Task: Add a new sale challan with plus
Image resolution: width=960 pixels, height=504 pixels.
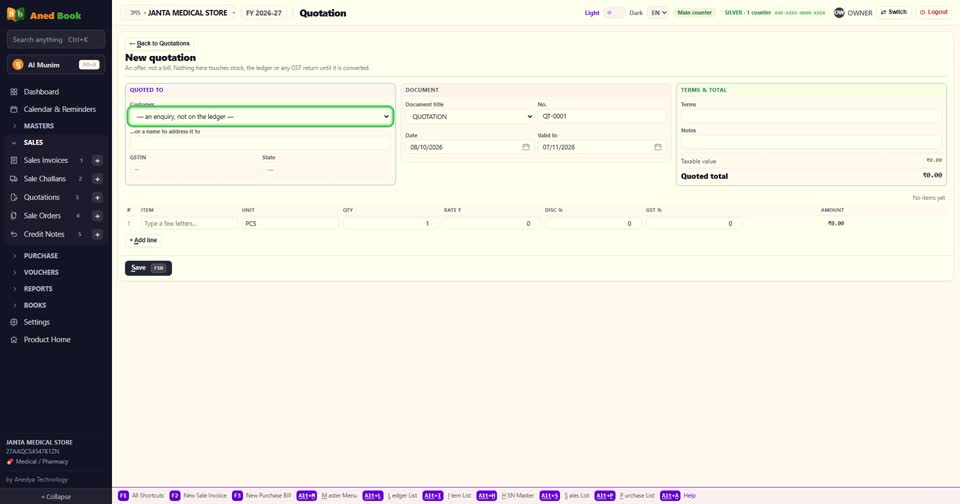Action: click(x=97, y=179)
